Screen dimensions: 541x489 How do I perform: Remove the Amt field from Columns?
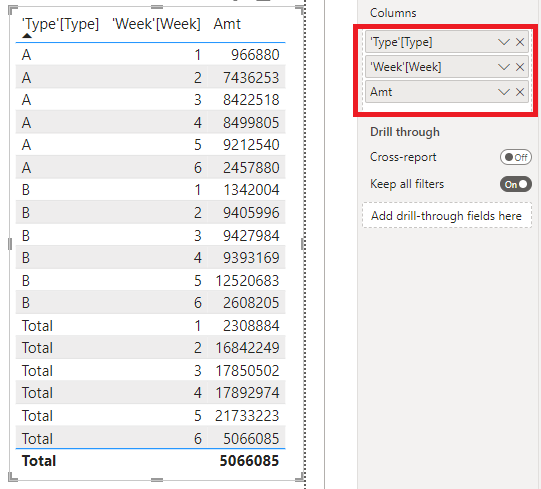click(520, 92)
